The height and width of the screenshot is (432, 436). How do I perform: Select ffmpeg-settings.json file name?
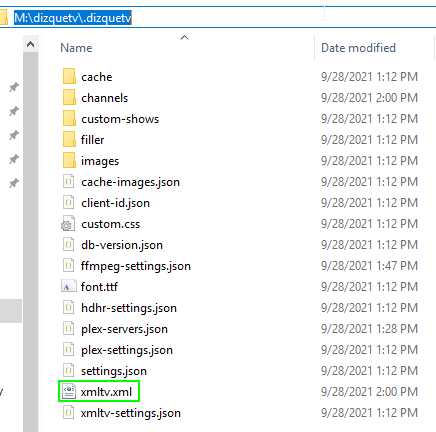[x=136, y=266]
